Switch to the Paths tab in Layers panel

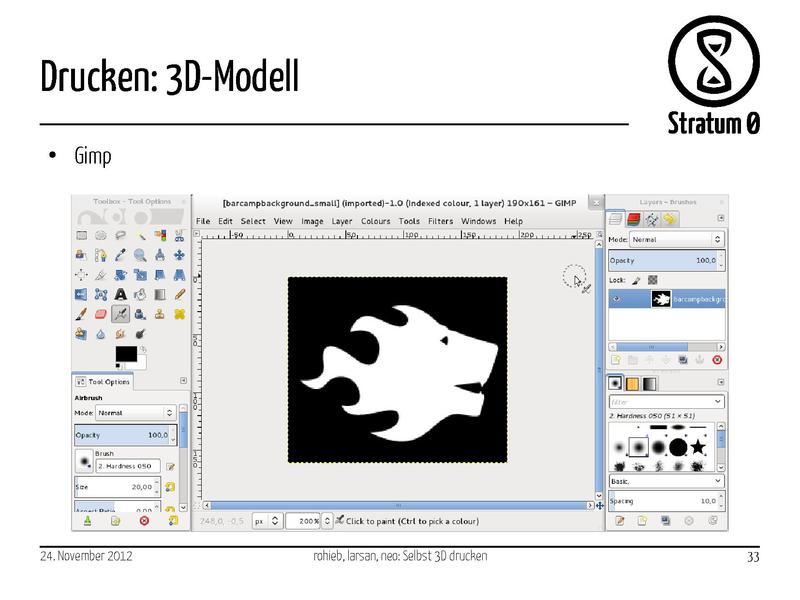(651, 219)
